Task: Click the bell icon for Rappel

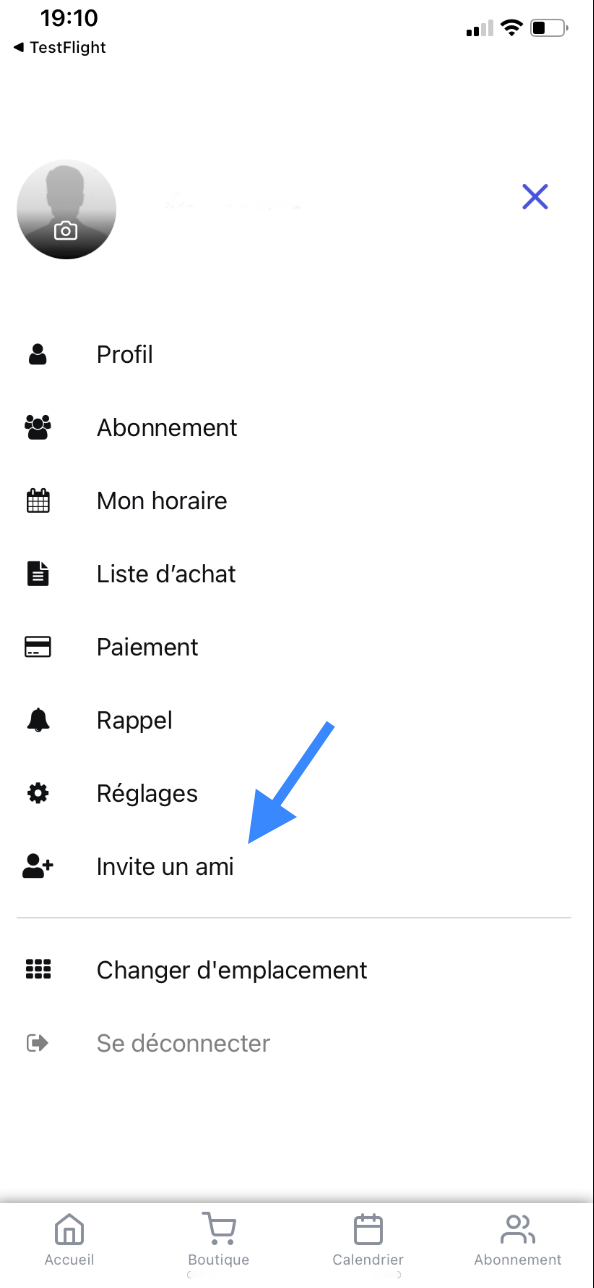Action: coord(38,720)
